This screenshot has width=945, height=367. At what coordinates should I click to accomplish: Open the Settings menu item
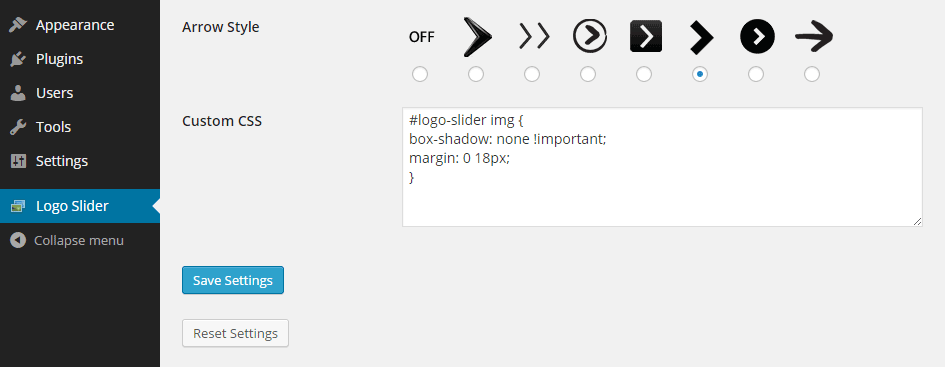coord(80,162)
